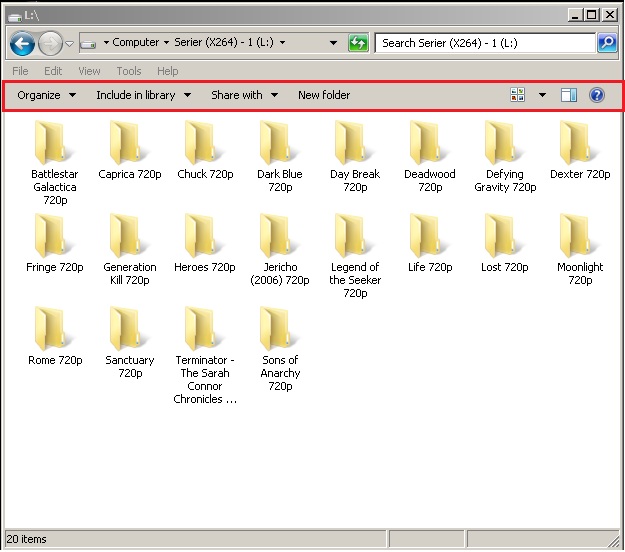Click the 20 items status bar text

(26, 539)
